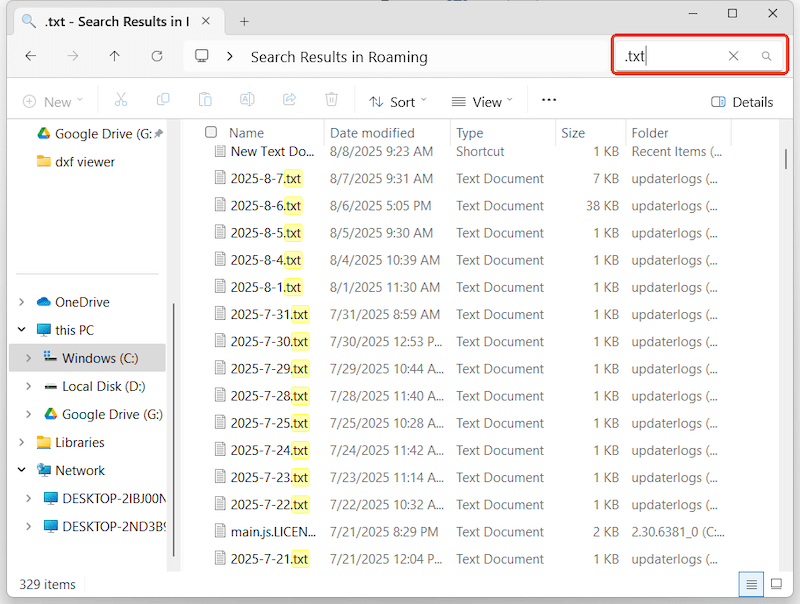
Task: Cut the selected file using toolbar
Action: [121, 99]
